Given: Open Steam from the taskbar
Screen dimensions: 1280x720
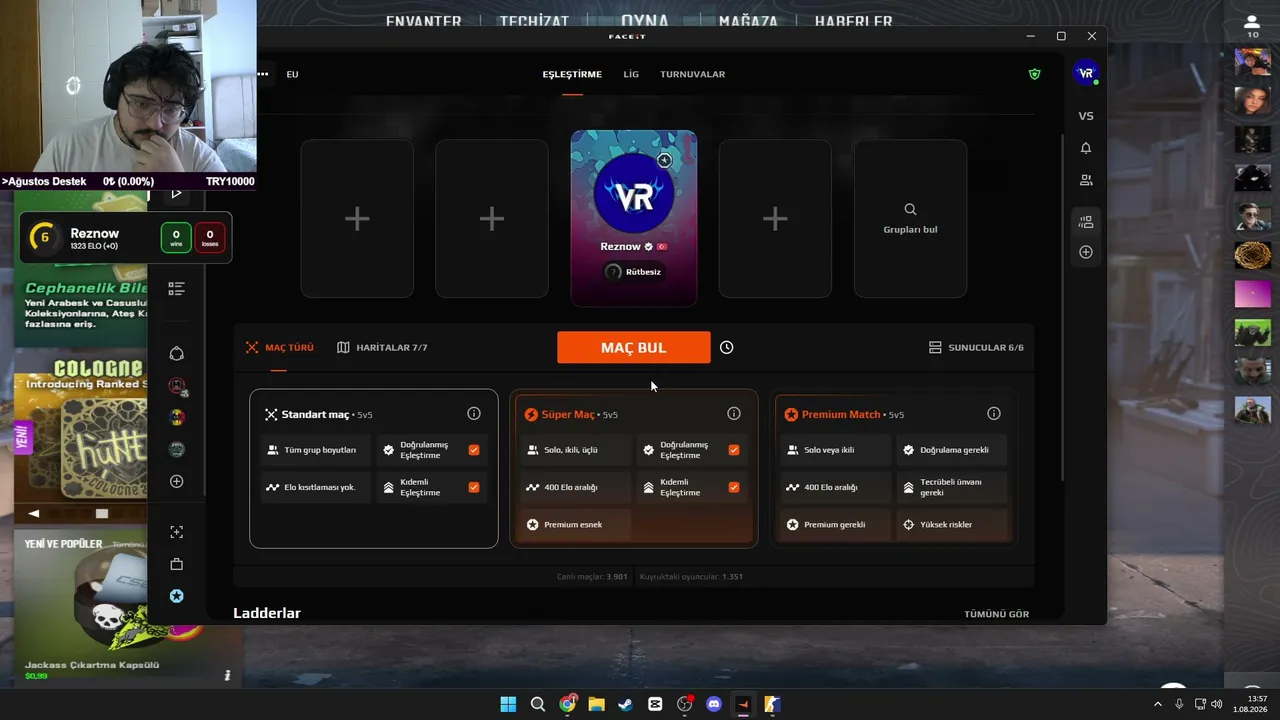Looking at the screenshot, I should [626, 704].
